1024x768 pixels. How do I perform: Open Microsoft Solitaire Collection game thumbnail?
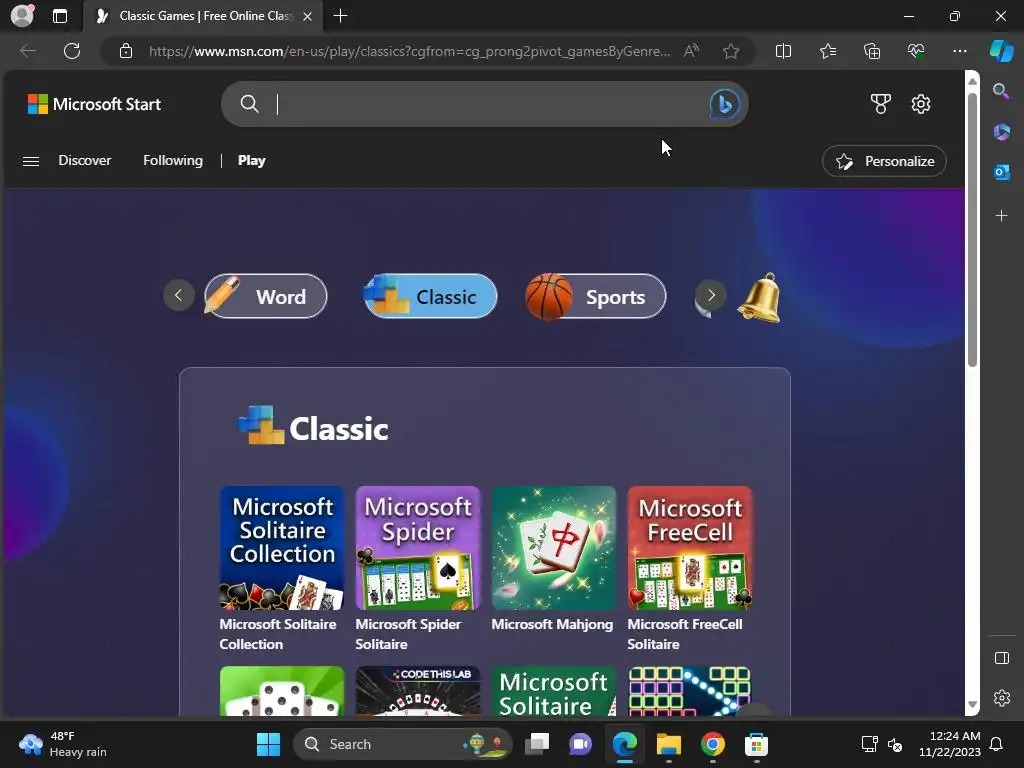pyautogui.click(x=282, y=548)
